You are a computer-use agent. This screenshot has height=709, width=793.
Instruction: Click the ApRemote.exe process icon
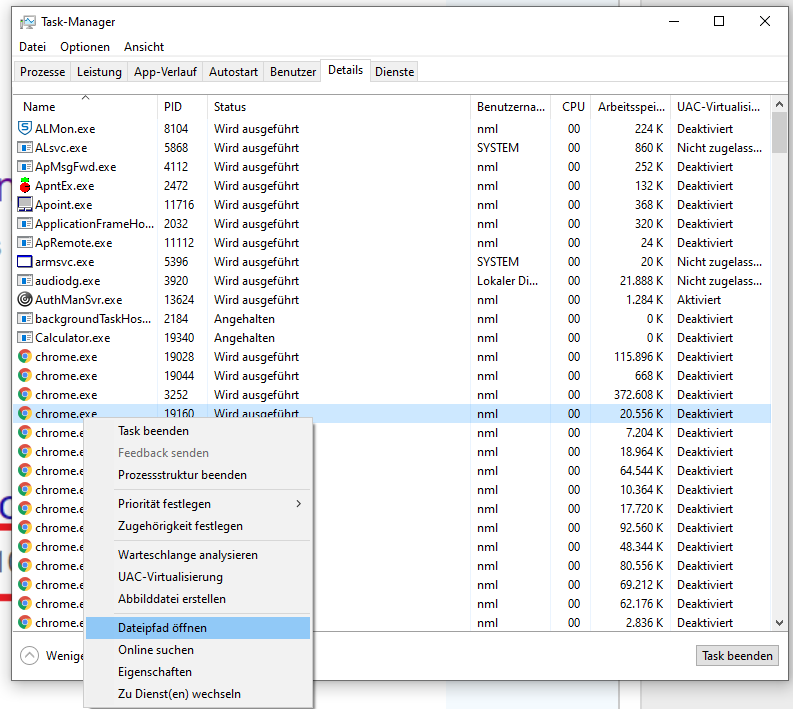tap(25, 243)
